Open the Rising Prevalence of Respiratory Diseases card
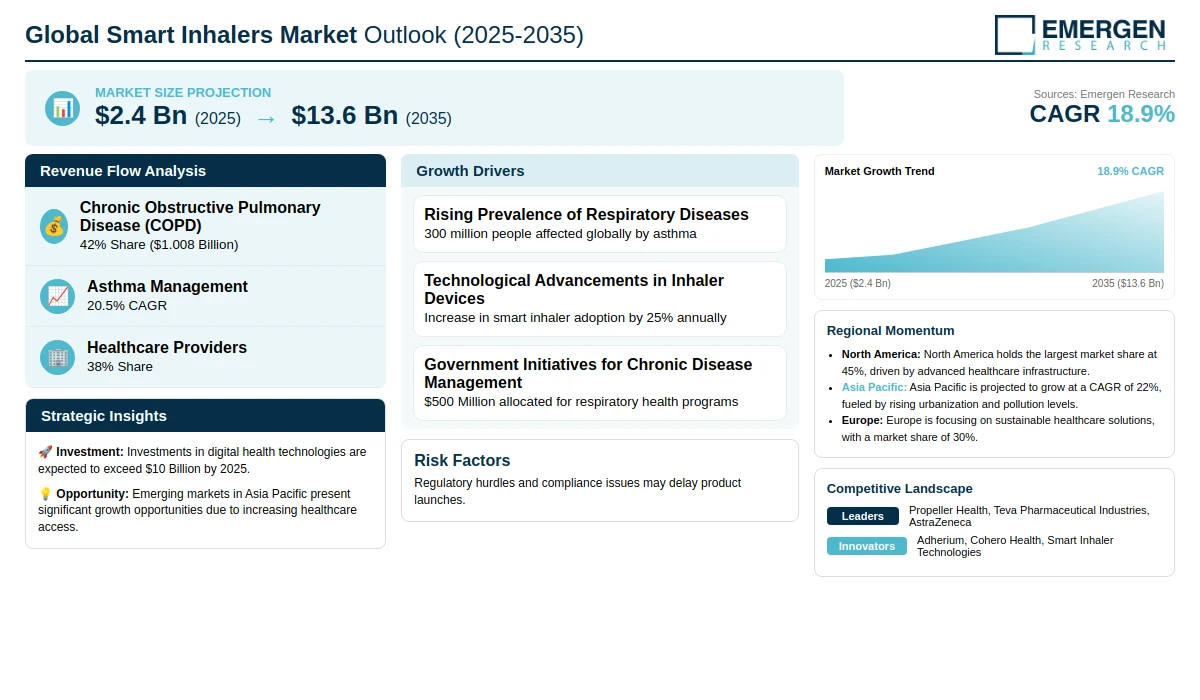The width and height of the screenshot is (1200, 700). 599,224
